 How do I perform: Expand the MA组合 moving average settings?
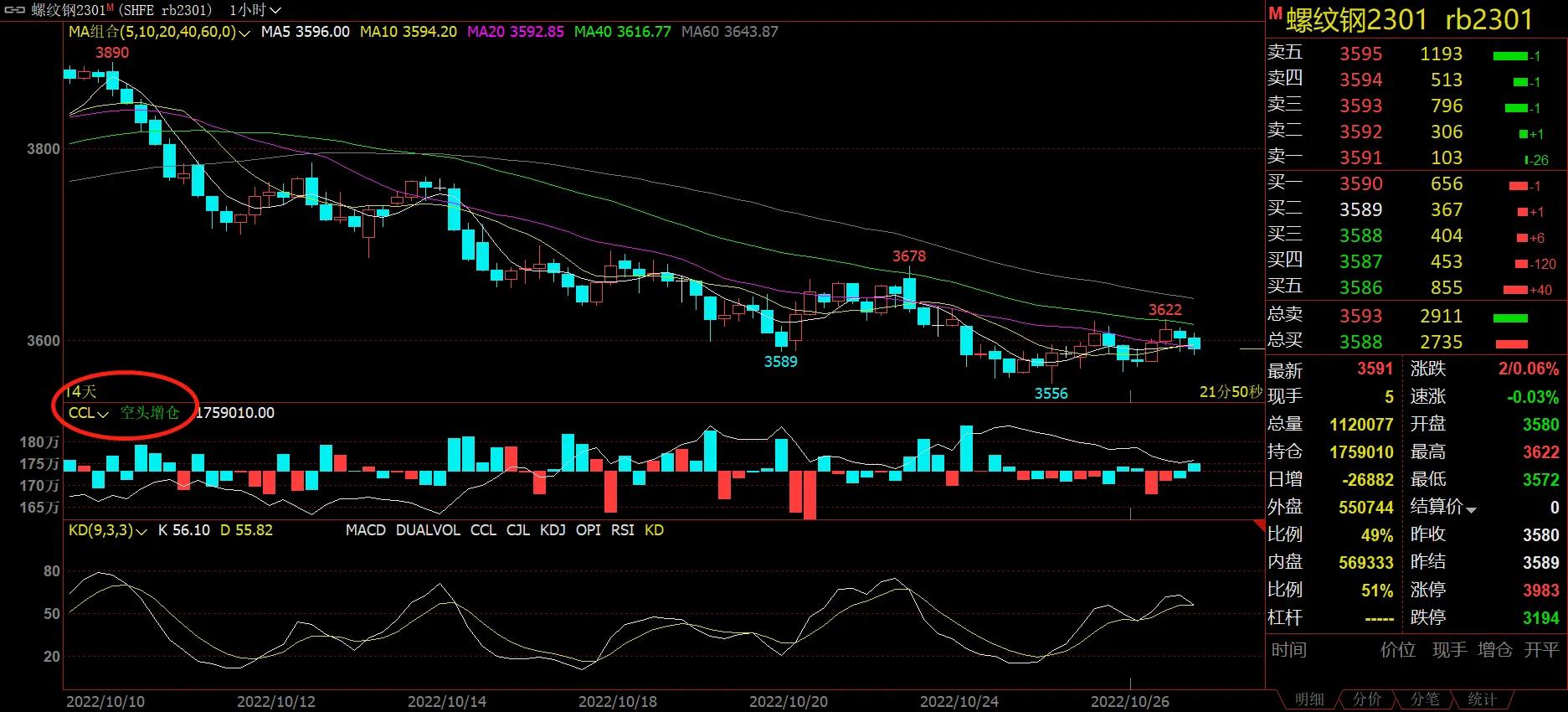[x=159, y=33]
